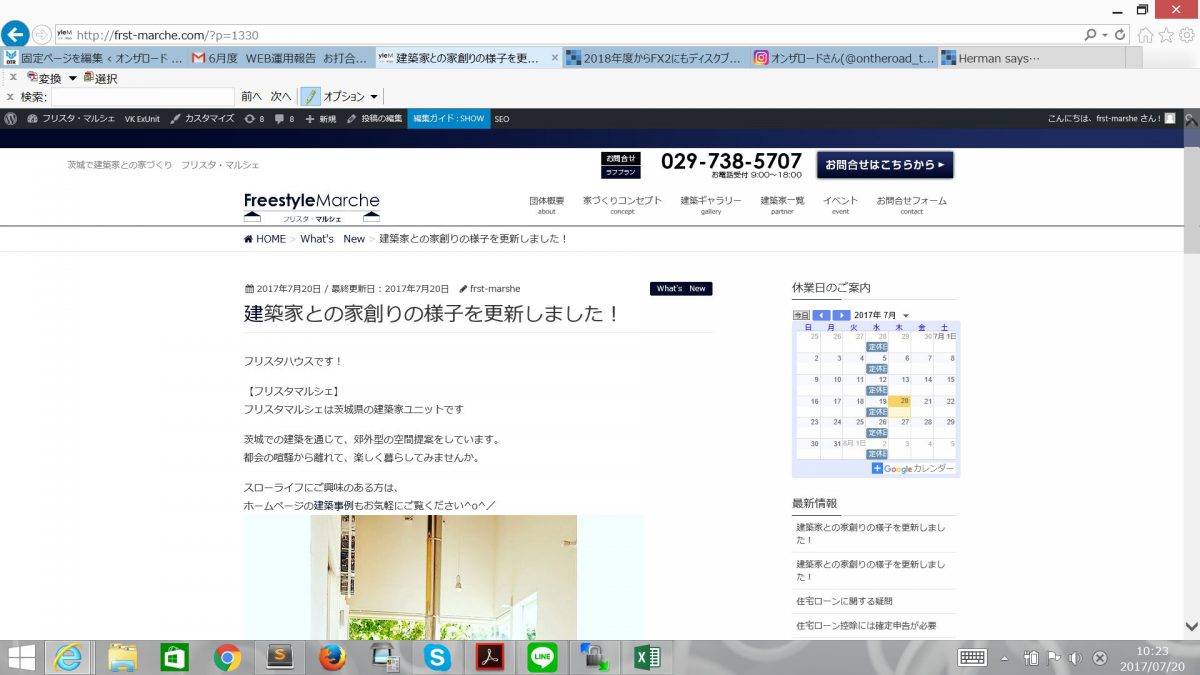Show hidden tray icons arrow
The height and width of the screenshot is (675, 1200).
[1005, 658]
